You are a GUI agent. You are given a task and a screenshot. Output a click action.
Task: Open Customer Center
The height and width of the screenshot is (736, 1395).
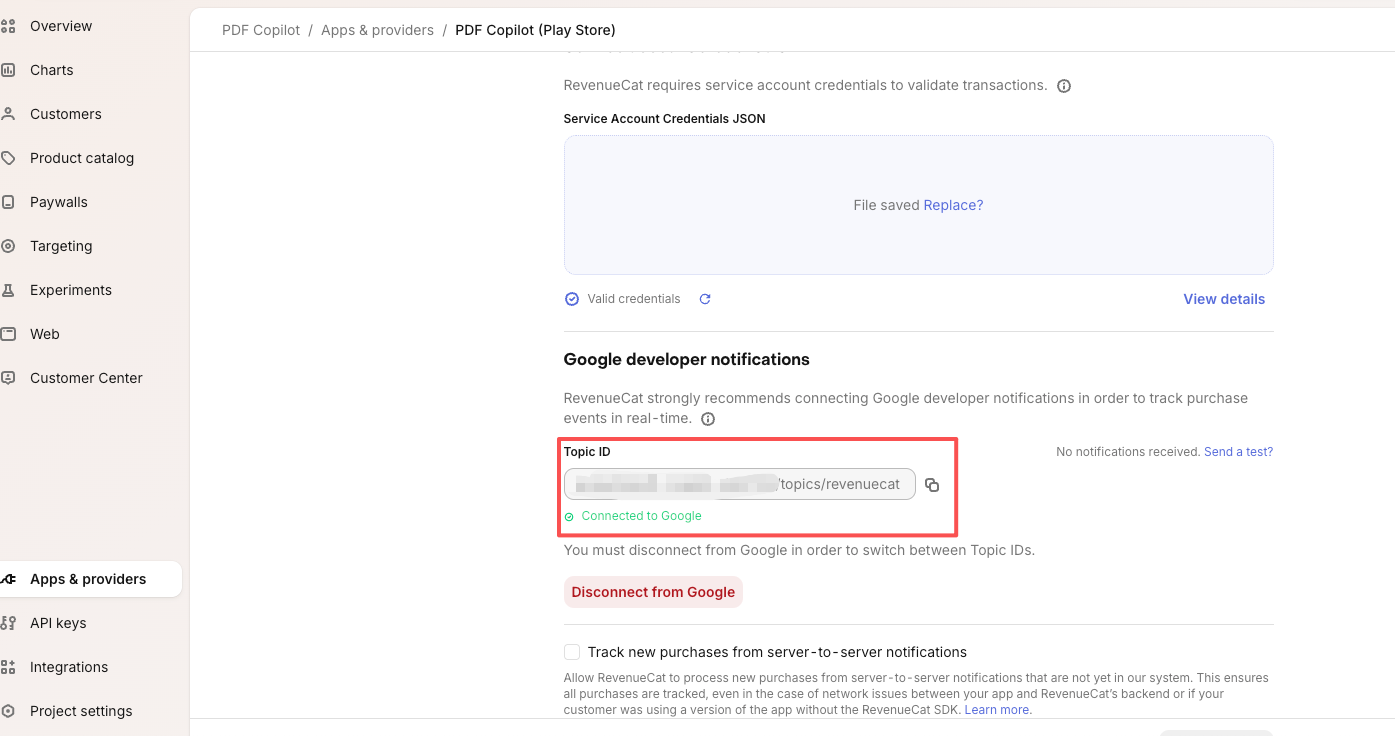click(x=86, y=378)
